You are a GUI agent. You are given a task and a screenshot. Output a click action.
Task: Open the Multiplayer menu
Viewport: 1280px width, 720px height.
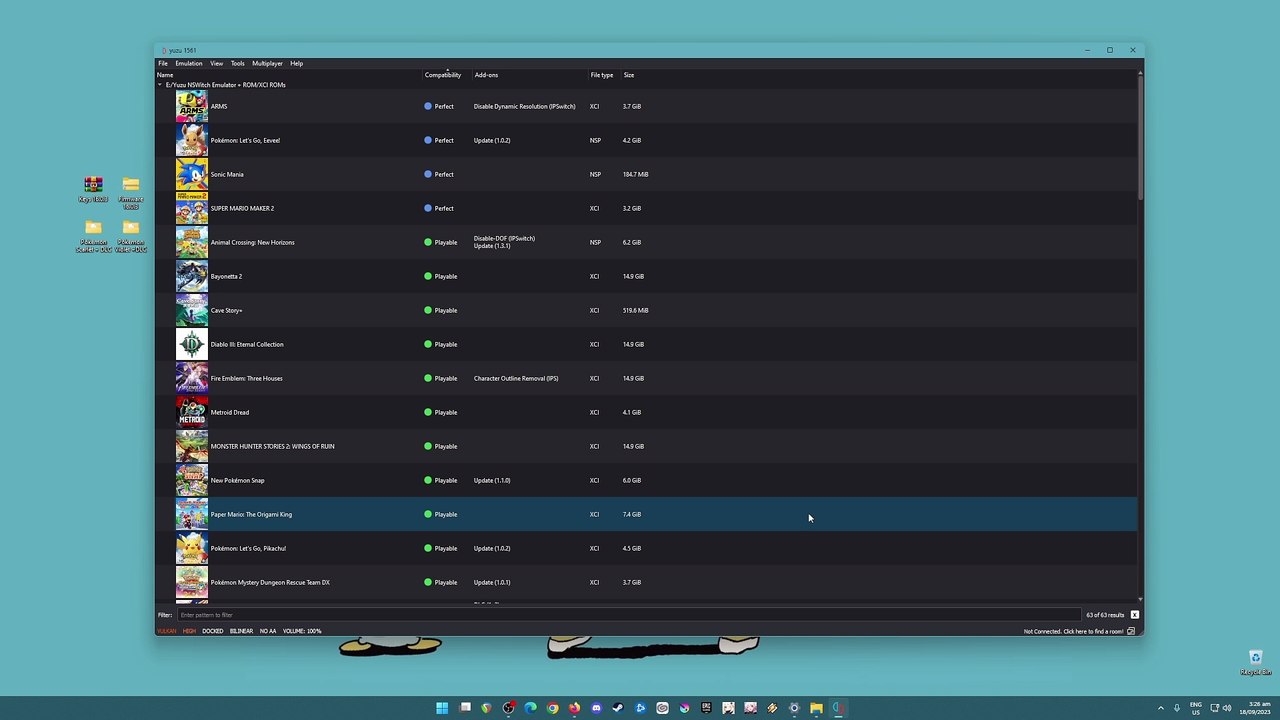pos(267,63)
